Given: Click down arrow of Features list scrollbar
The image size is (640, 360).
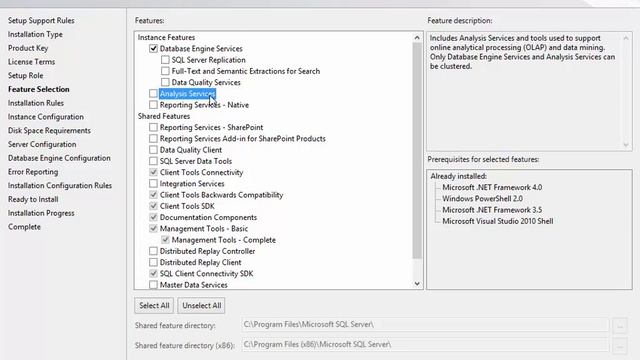Looking at the screenshot, I should 417,284.
